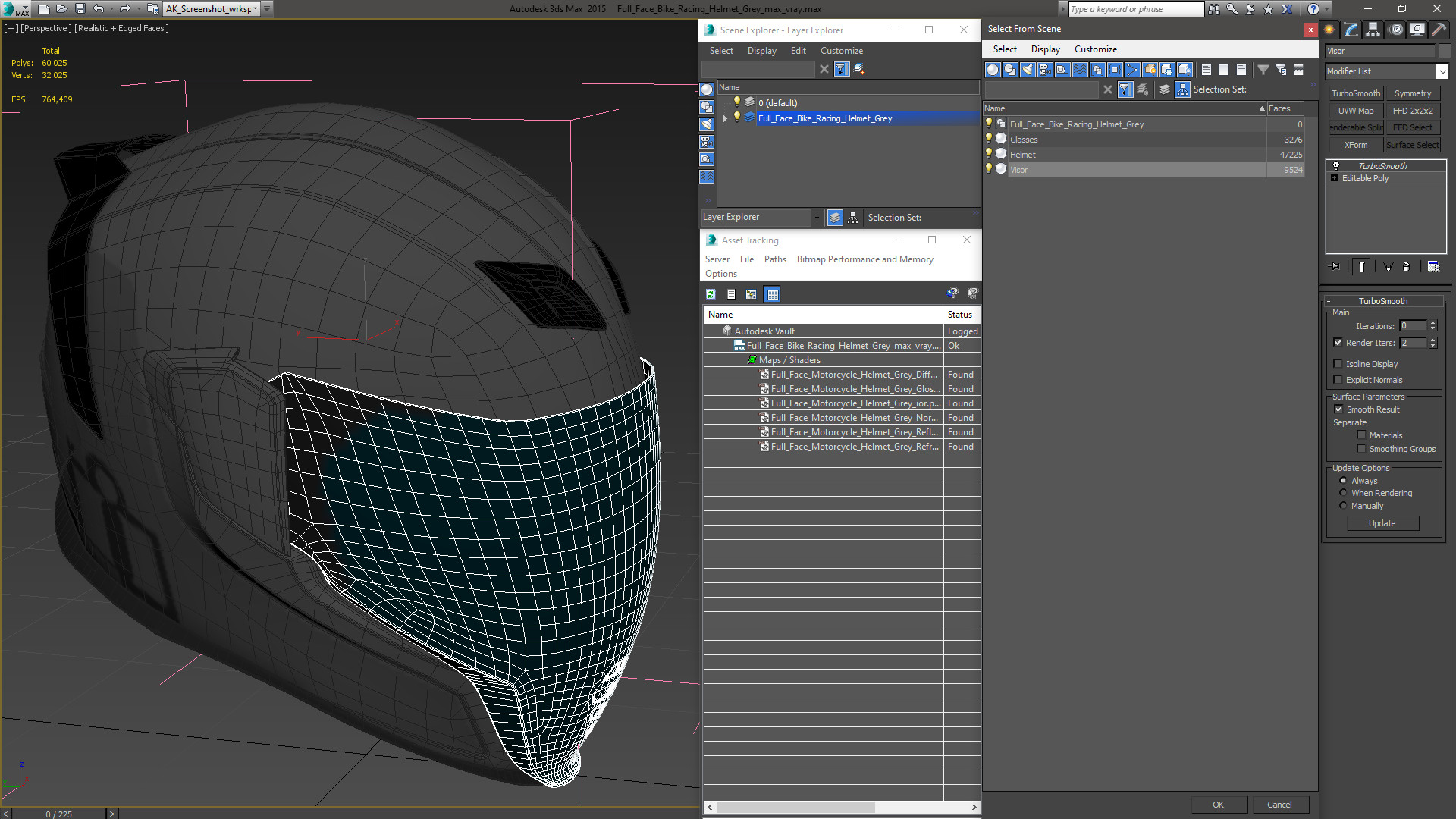This screenshot has width=1456, height=819.
Task: Open the Create tab in the command panel
Action: pos(1329,30)
